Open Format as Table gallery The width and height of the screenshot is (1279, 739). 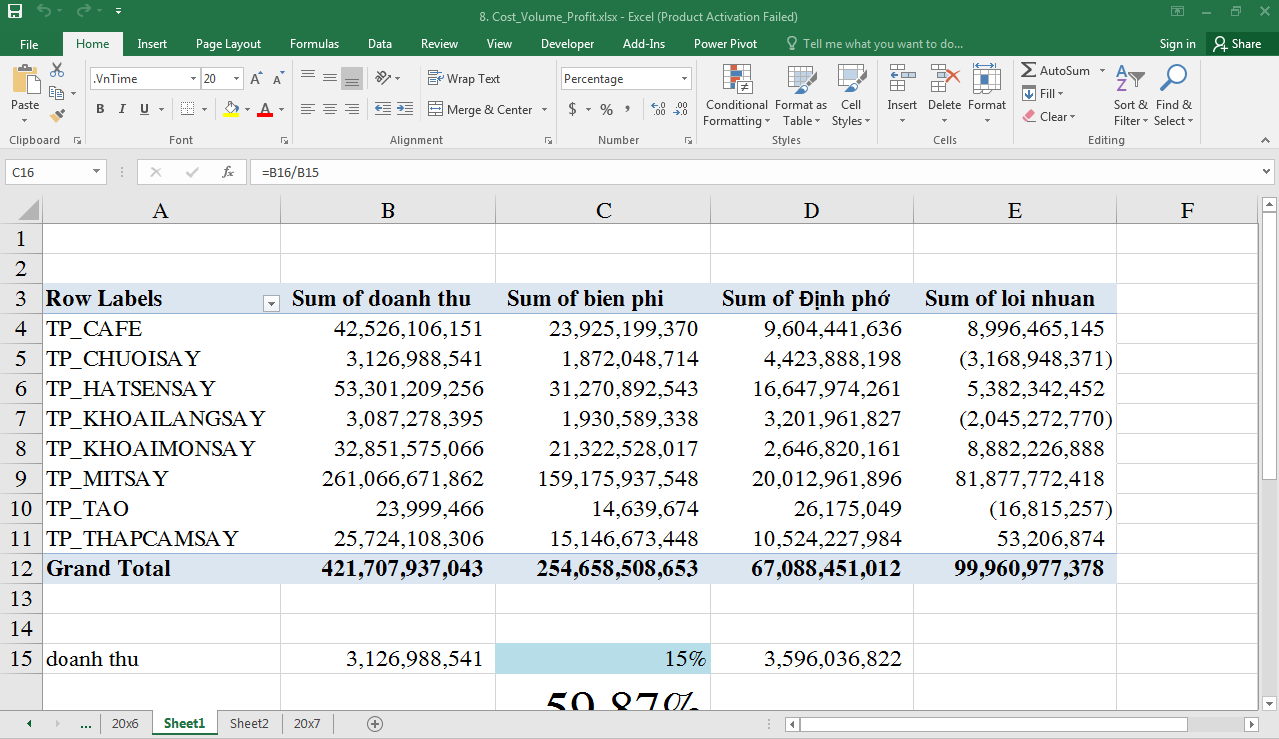tap(800, 96)
